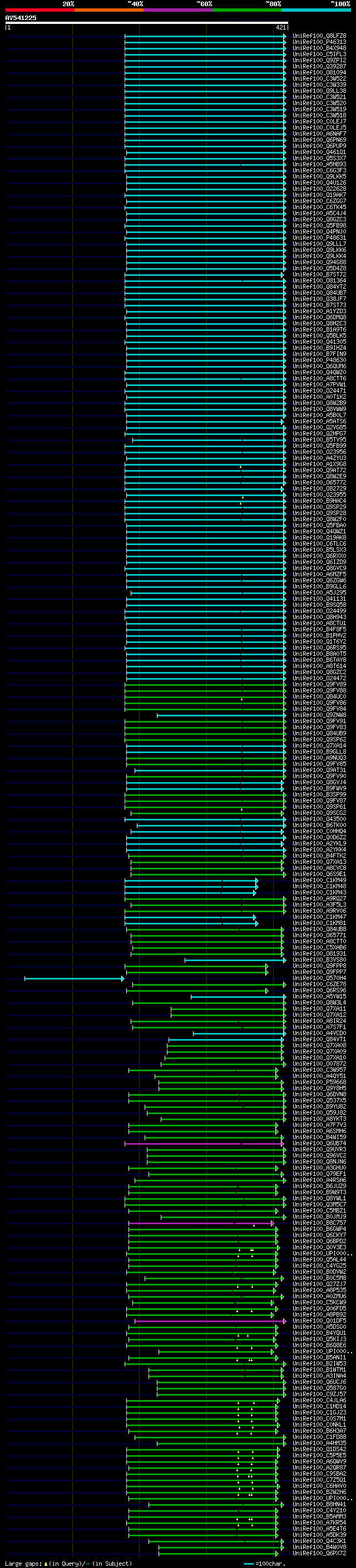Select the label UniRef100_Q94G88
The width and height of the screenshot is (356, 1568).
pyautogui.click(x=319, y=263)
